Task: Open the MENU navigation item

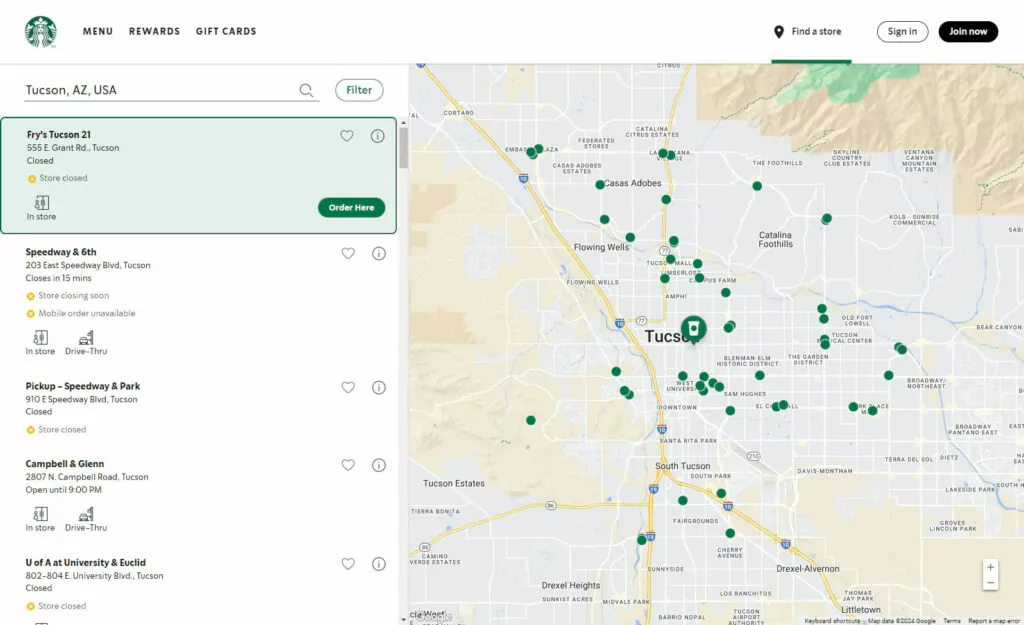Action: click(x=98, y=31)
